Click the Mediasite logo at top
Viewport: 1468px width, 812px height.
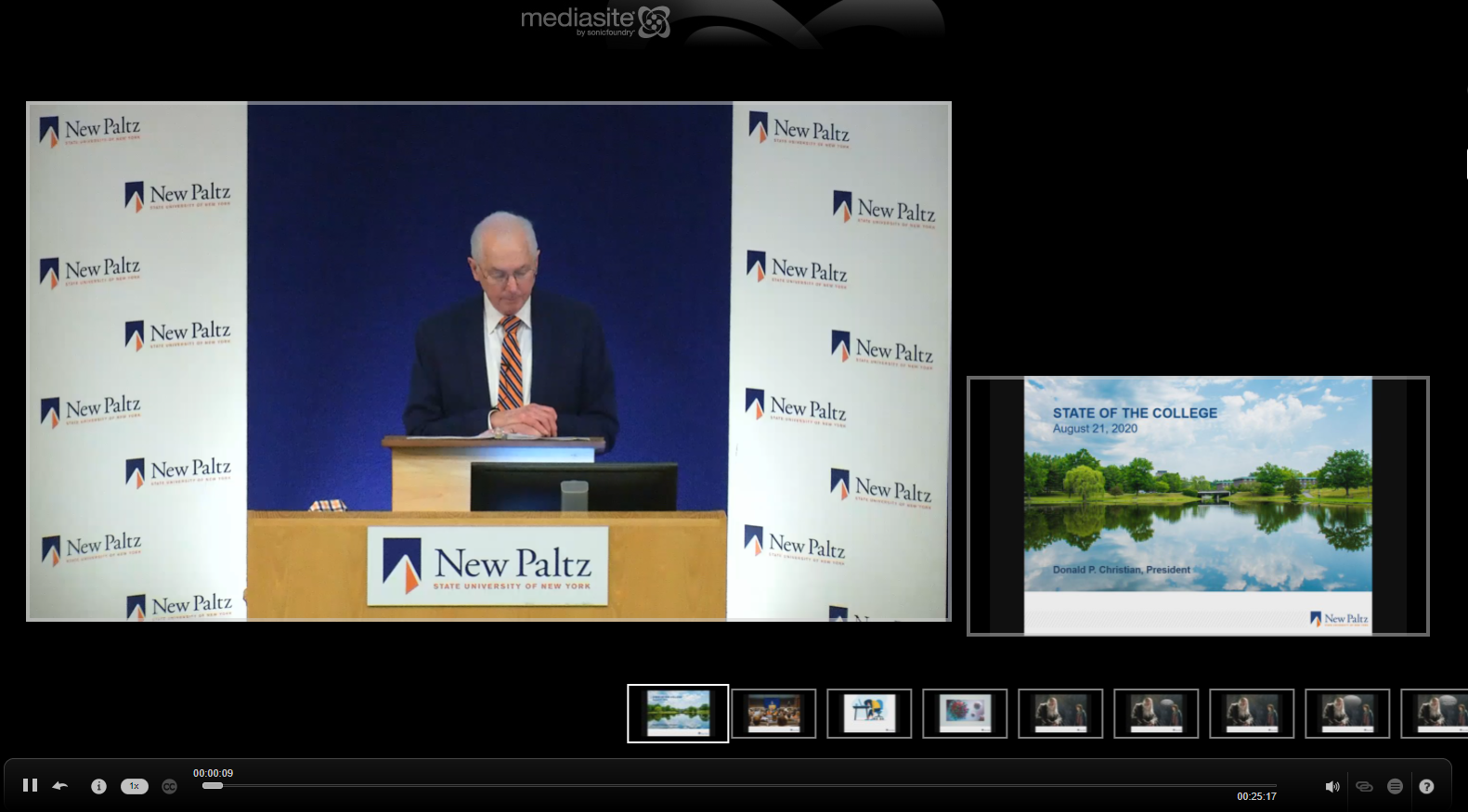(x=595, y=20)
